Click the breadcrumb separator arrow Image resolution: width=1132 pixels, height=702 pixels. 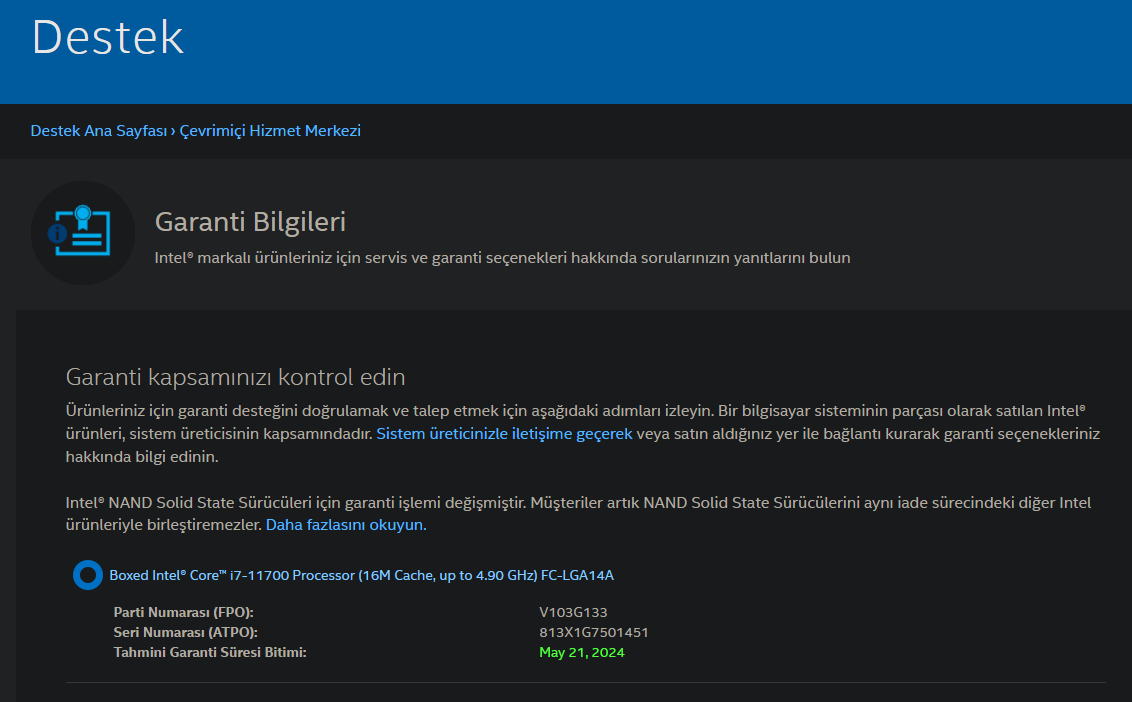pyautogui.click(x=173, y=131)
